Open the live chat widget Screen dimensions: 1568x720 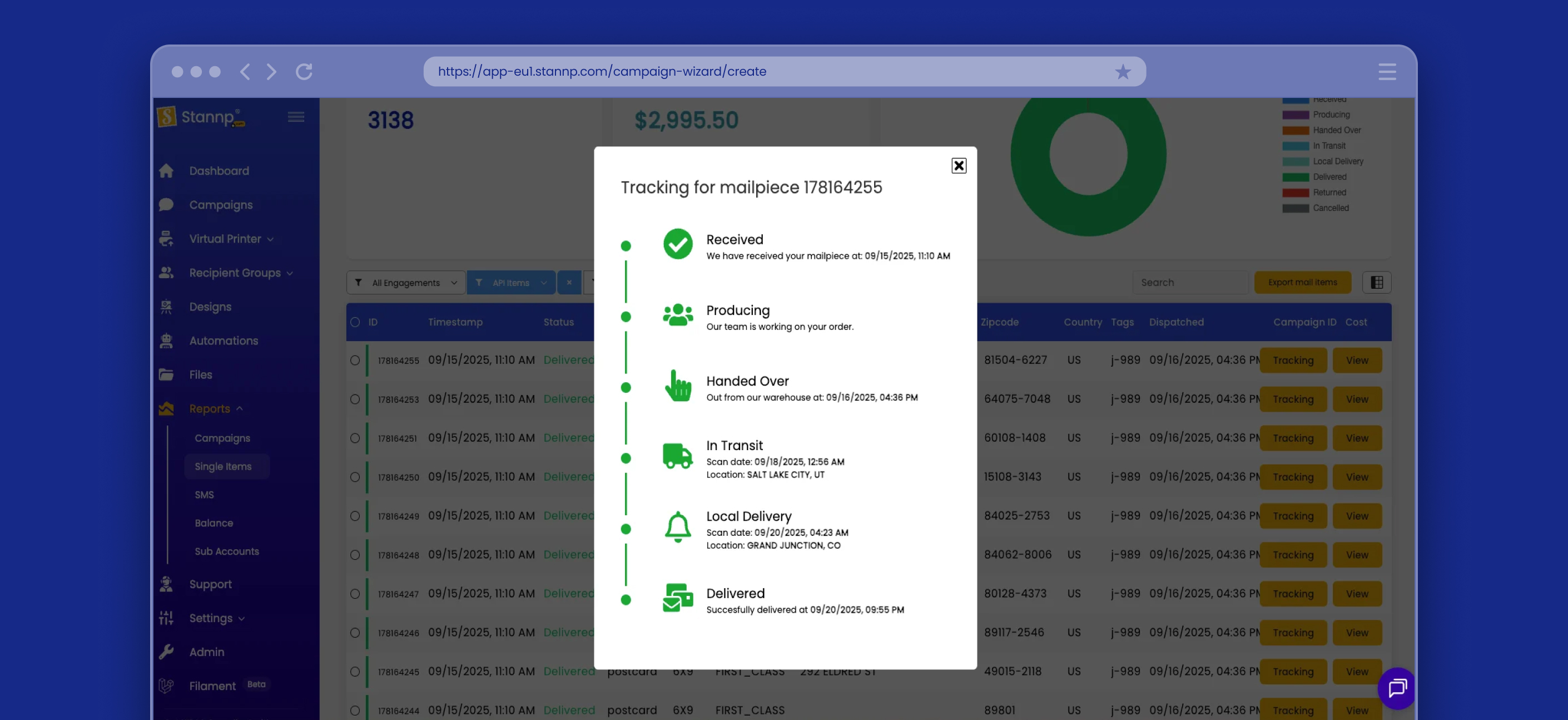(x=1396, y=688)
